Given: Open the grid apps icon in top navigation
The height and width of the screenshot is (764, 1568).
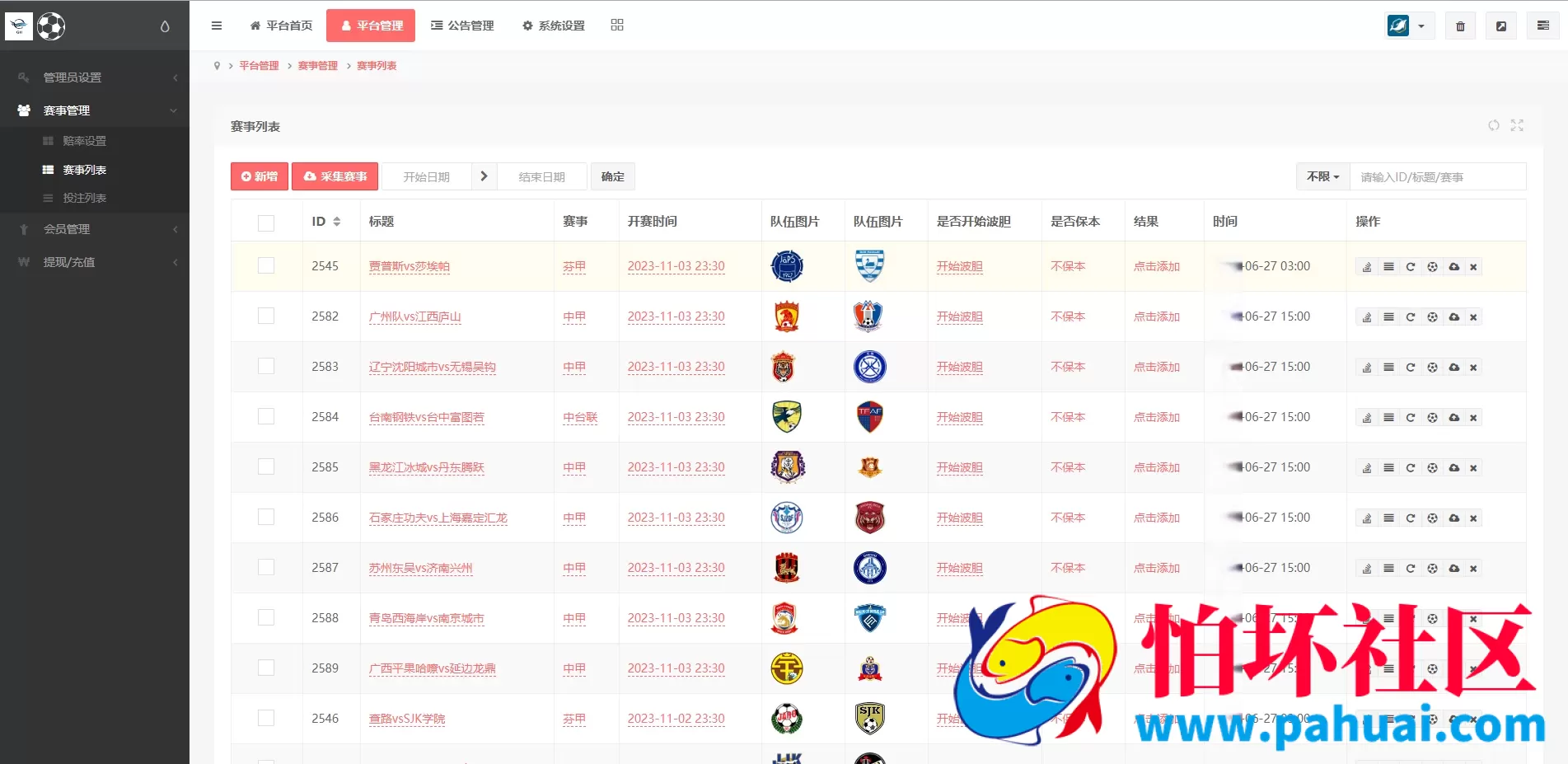Looking at the screenshot, I should click(x=617, y=25).
